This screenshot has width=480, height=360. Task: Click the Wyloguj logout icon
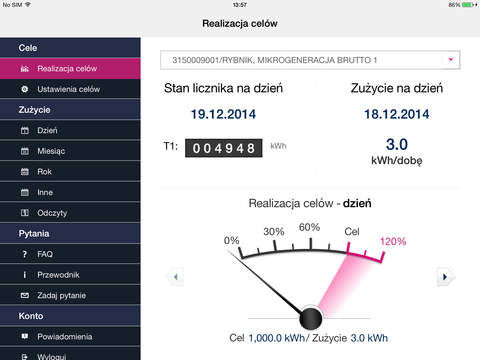pyautogui.click(x=24, y=357)
